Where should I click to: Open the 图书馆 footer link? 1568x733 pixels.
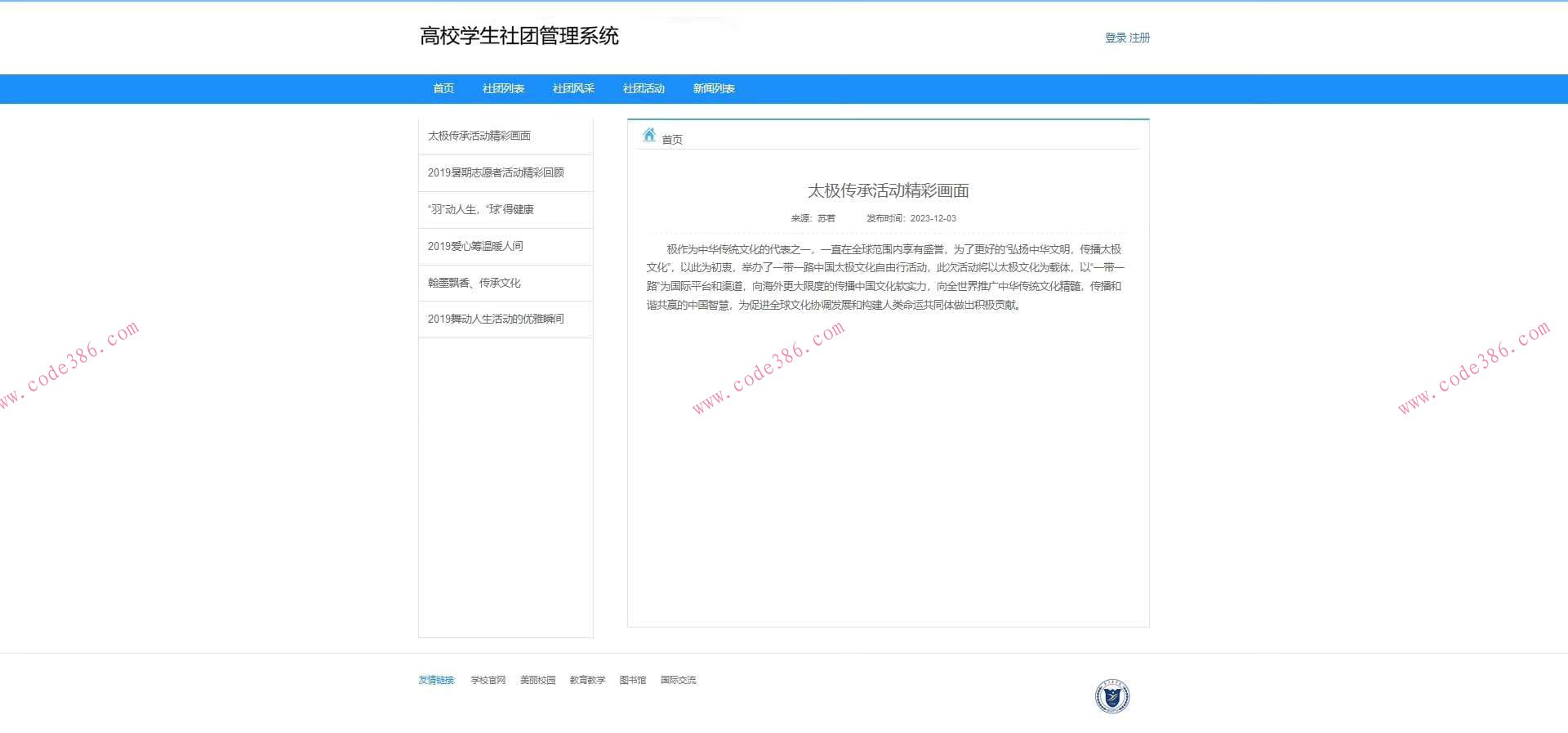pyautogui.click(x=633, y=680)
